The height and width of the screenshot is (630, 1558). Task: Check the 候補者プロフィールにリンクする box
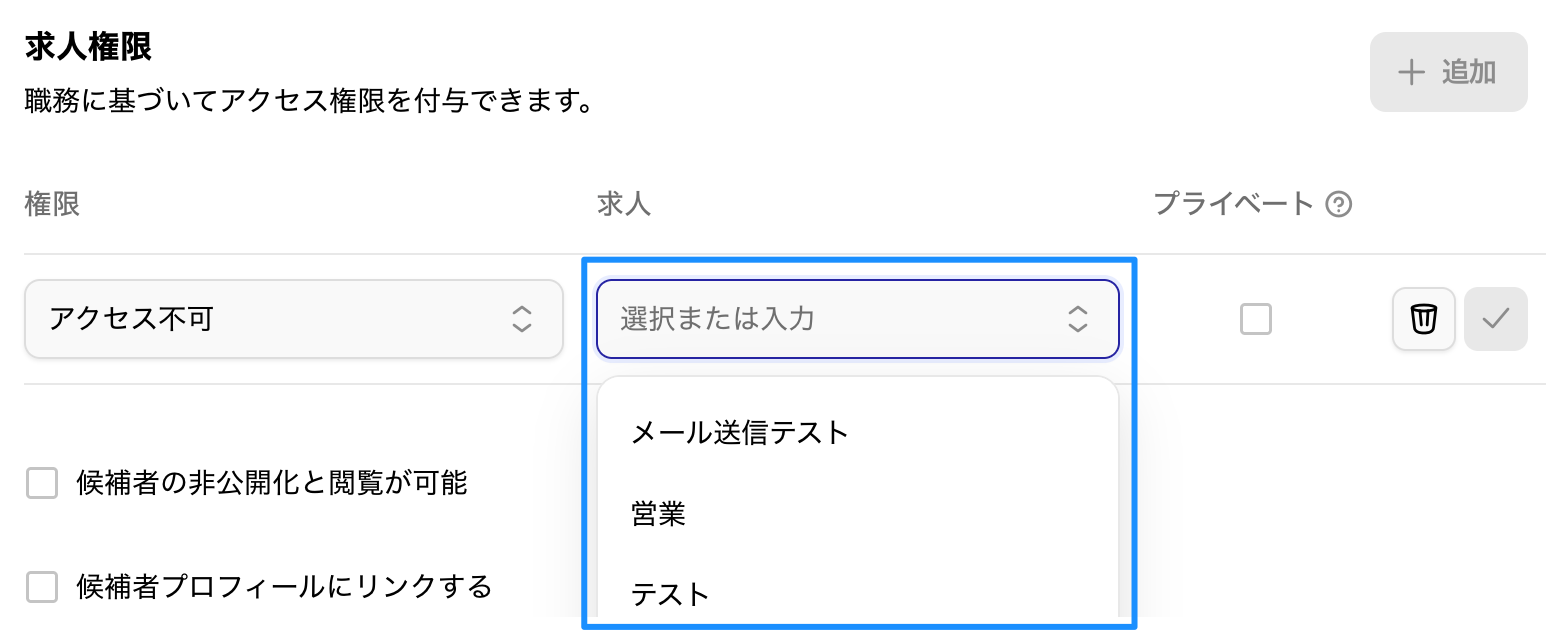click(42, 587)
